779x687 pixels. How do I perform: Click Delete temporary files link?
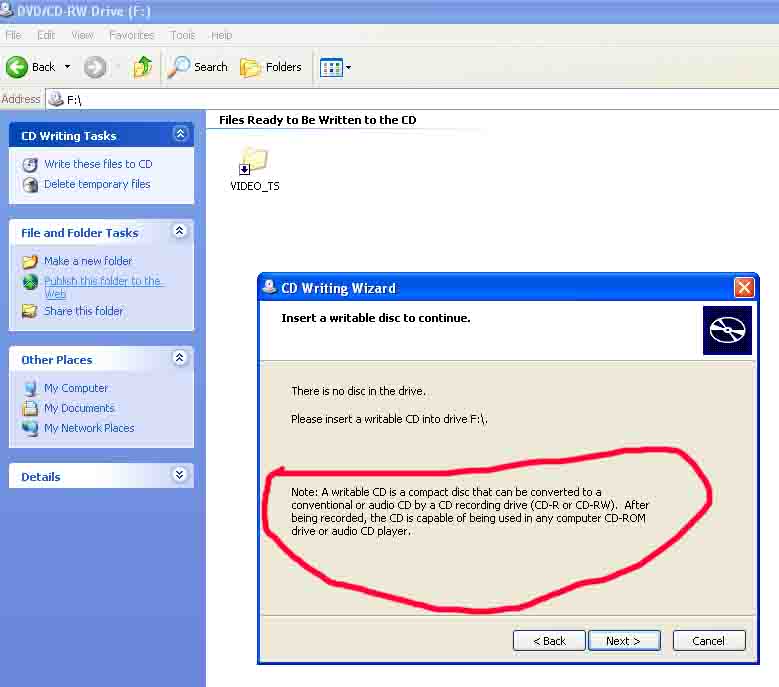coord(97,184)
